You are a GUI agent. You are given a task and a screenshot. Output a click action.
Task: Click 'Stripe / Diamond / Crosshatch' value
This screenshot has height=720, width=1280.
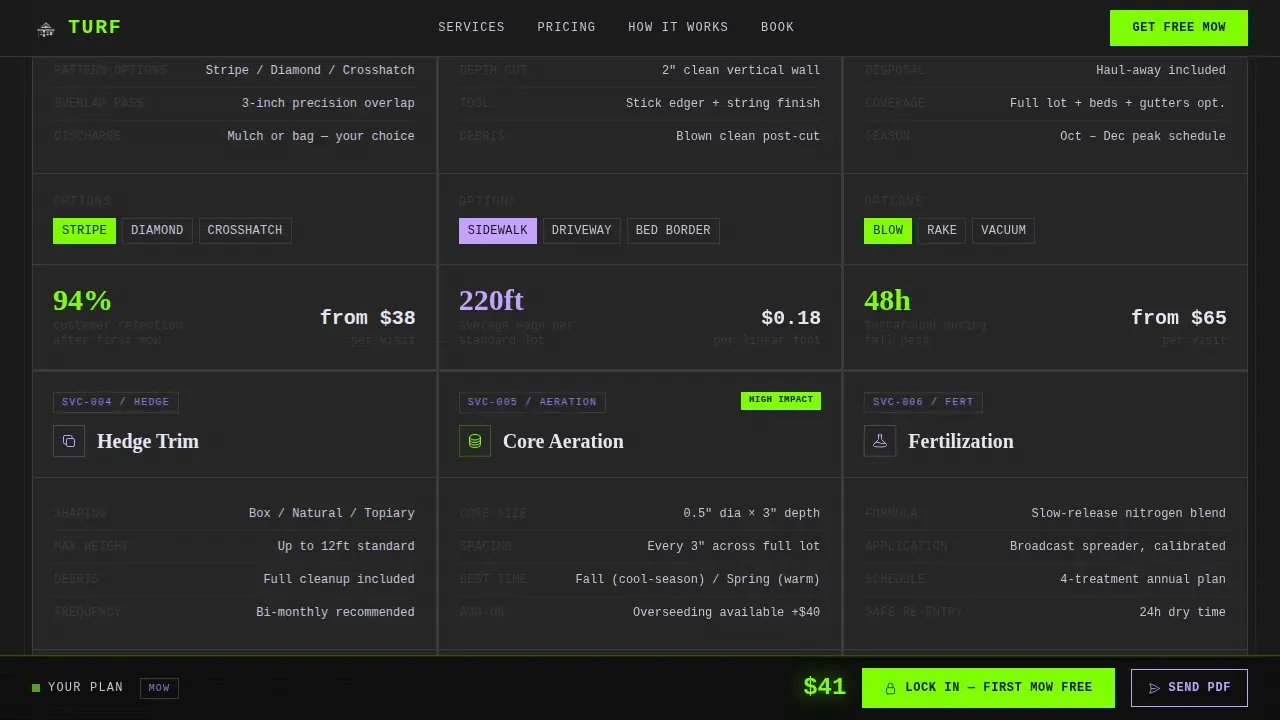(x=310, y=70)
